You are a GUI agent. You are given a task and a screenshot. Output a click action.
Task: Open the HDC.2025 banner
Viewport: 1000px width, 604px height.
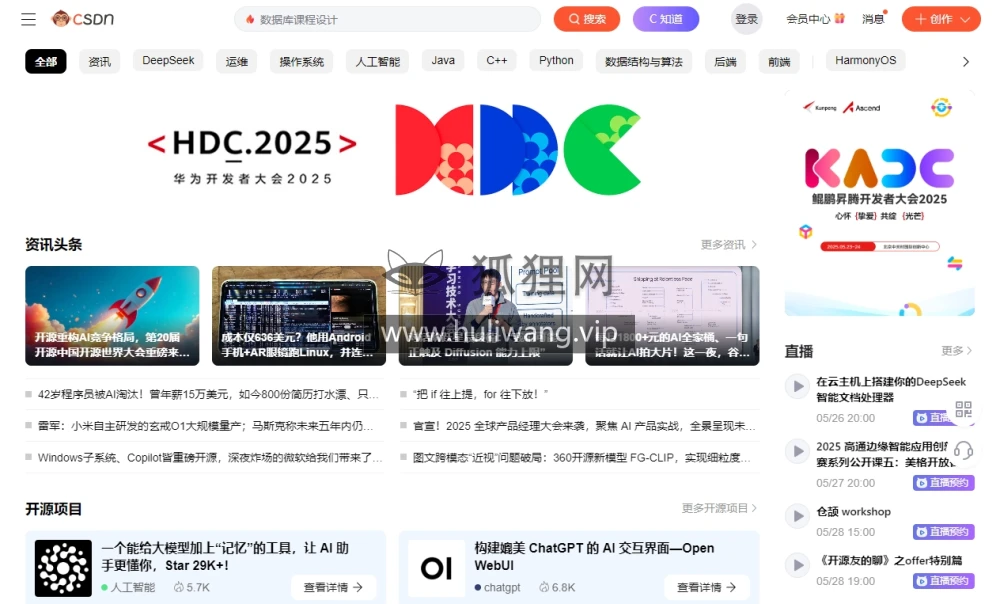coord(392,151)
